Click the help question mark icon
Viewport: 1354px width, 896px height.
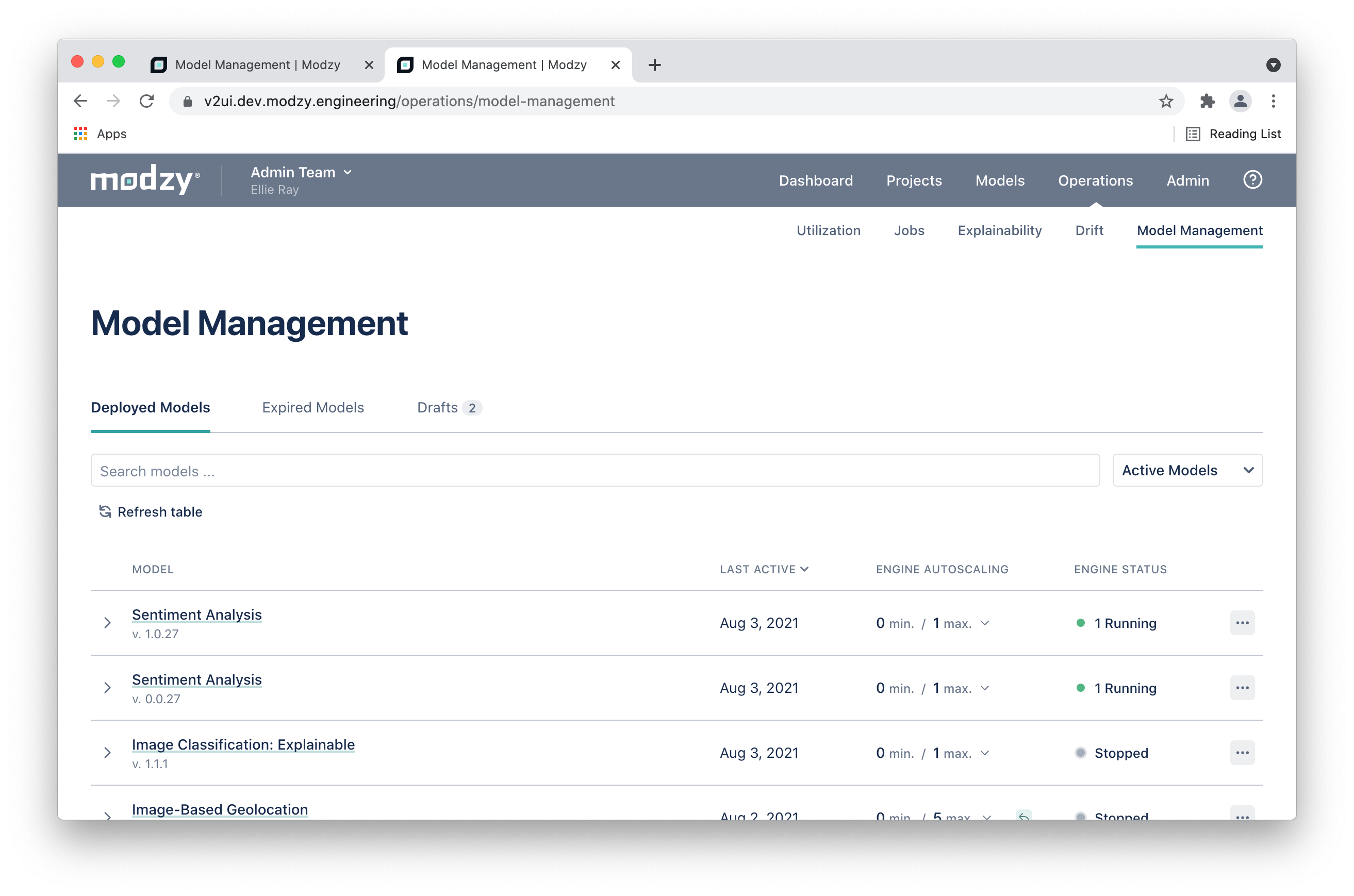[x=1252, y=180]
